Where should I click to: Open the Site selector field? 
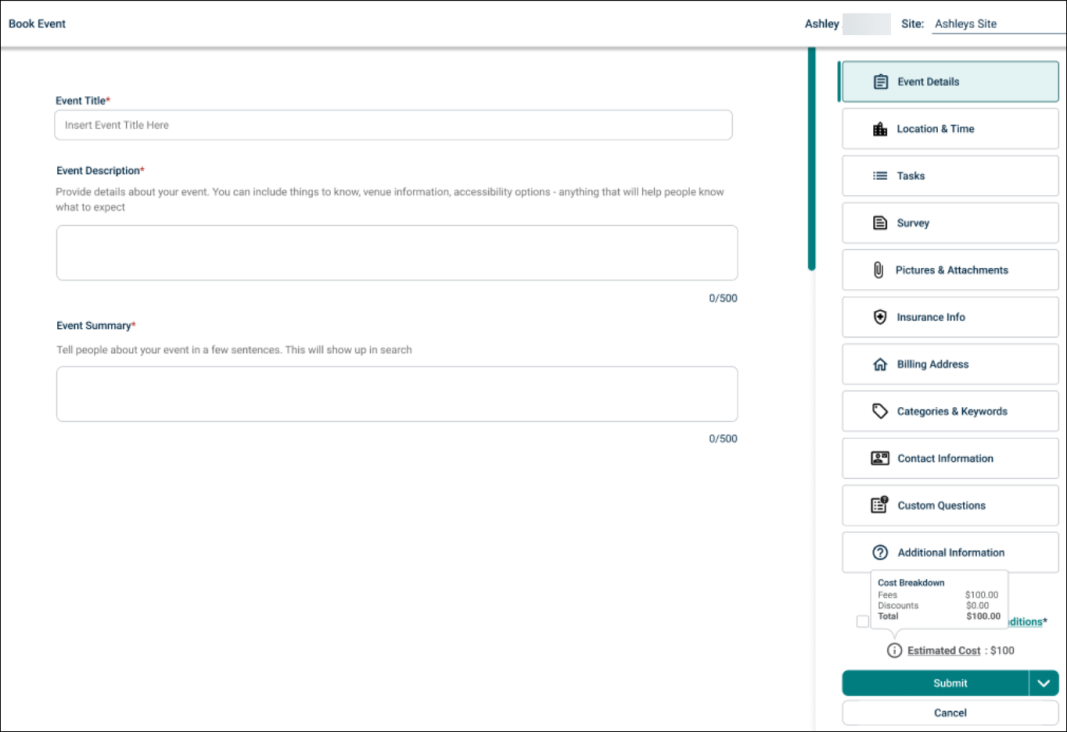(997, 24)
